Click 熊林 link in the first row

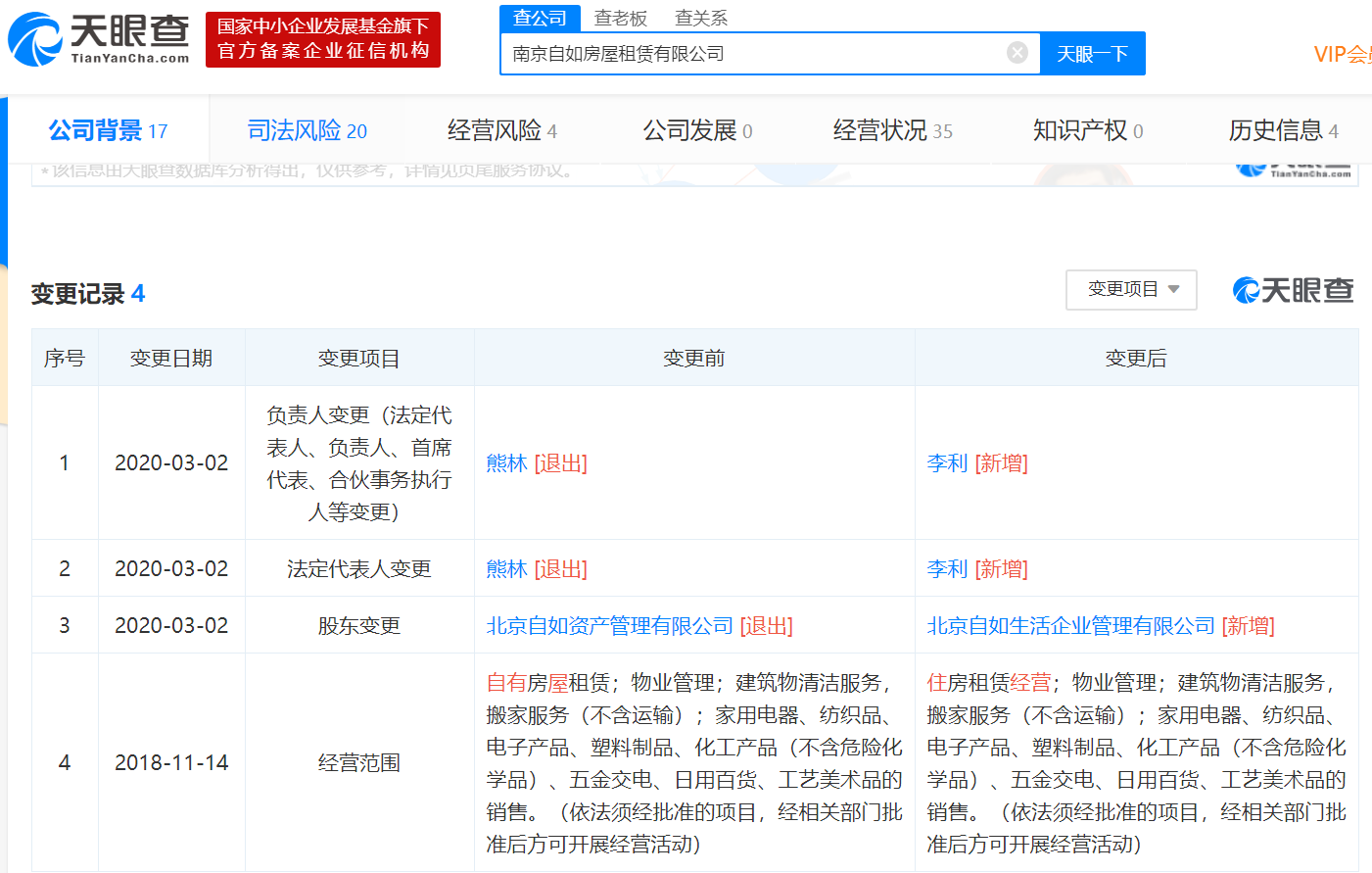pos(506,463)
